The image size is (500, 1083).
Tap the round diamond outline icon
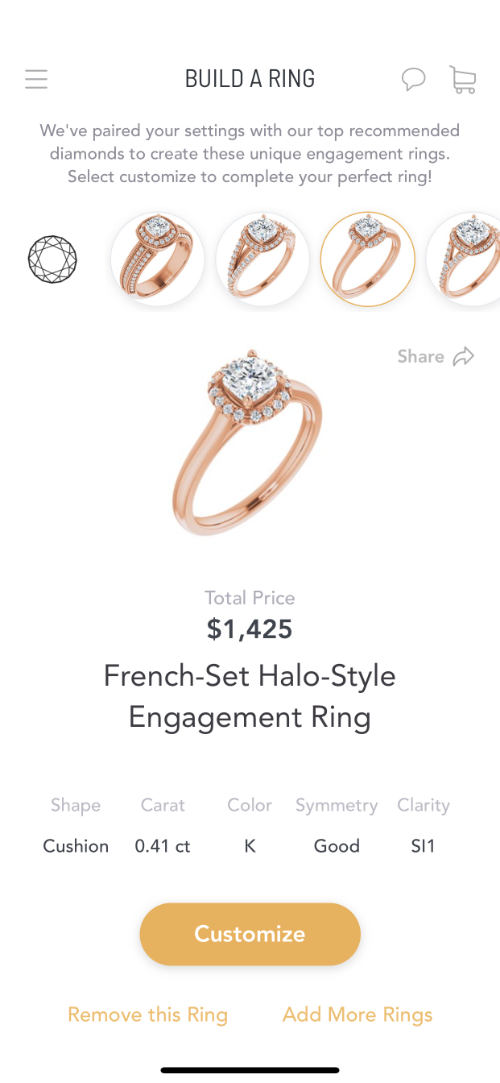pos(52,260)
